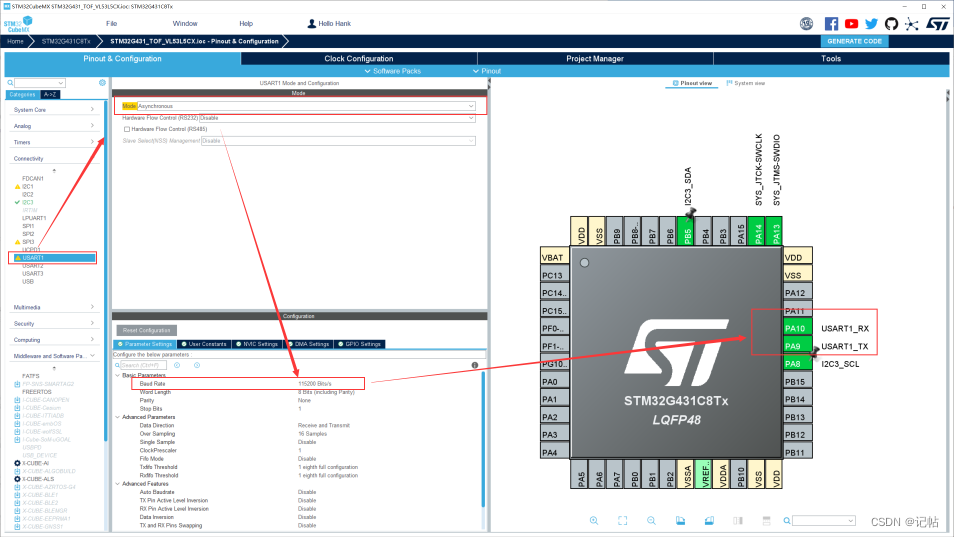The image size is (954, 537).
Task: Open ST Facebook page icon
Action: click(831, 24)
